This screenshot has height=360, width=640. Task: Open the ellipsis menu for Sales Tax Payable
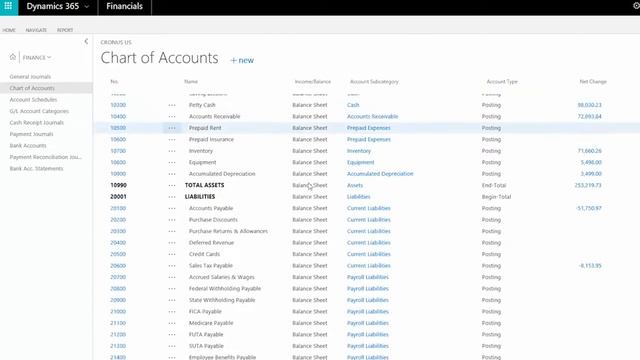[x=172, y=266]
